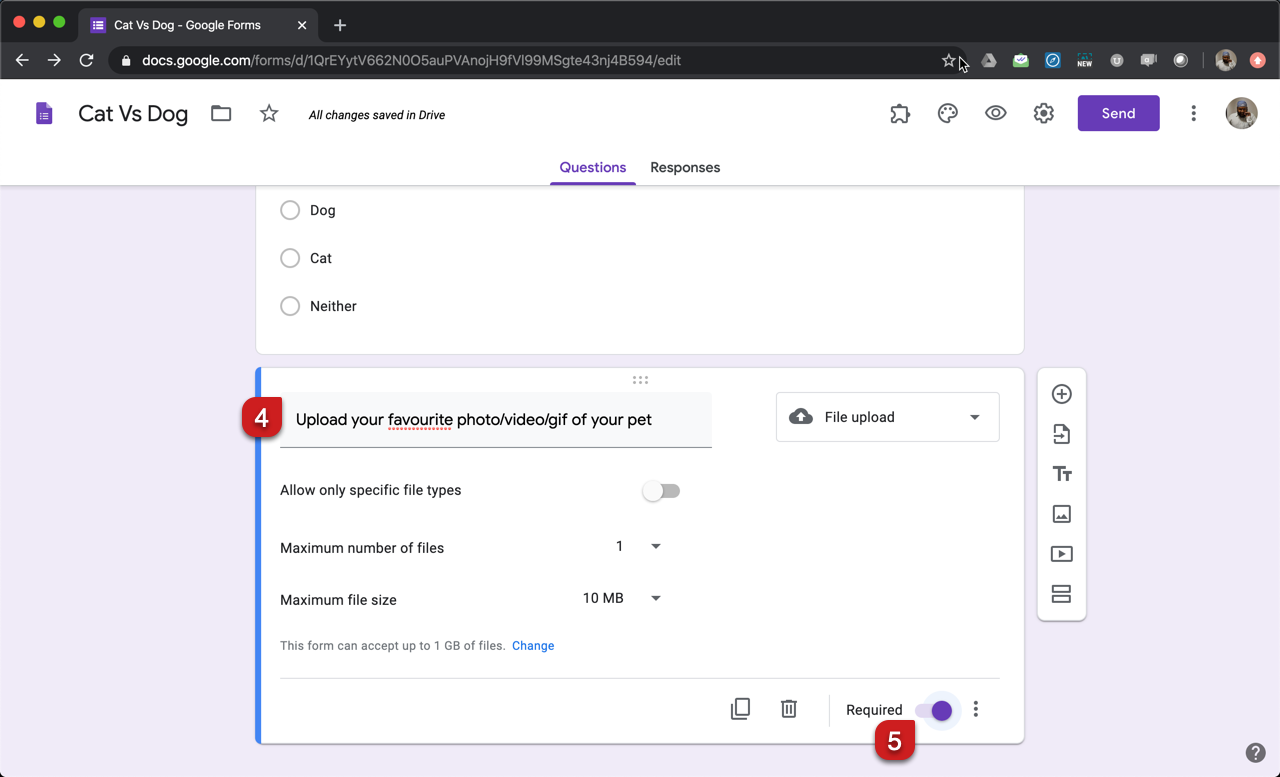Select the Cat radio option

coord(290,258)
